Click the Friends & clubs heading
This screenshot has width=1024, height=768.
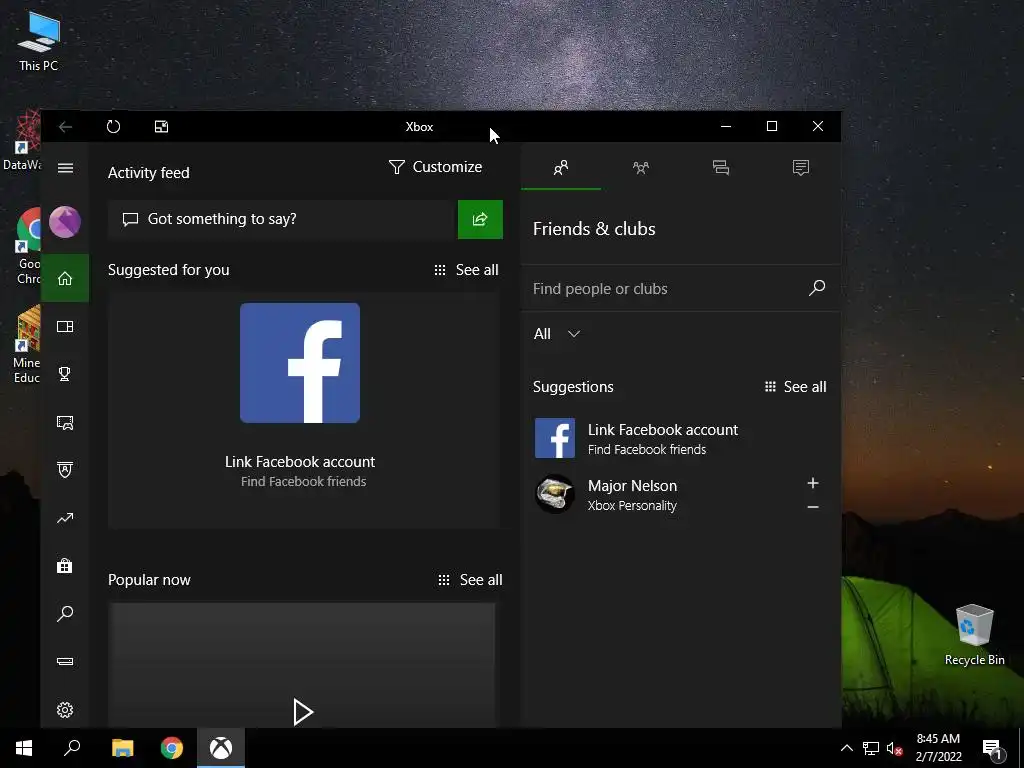point(594,229)
